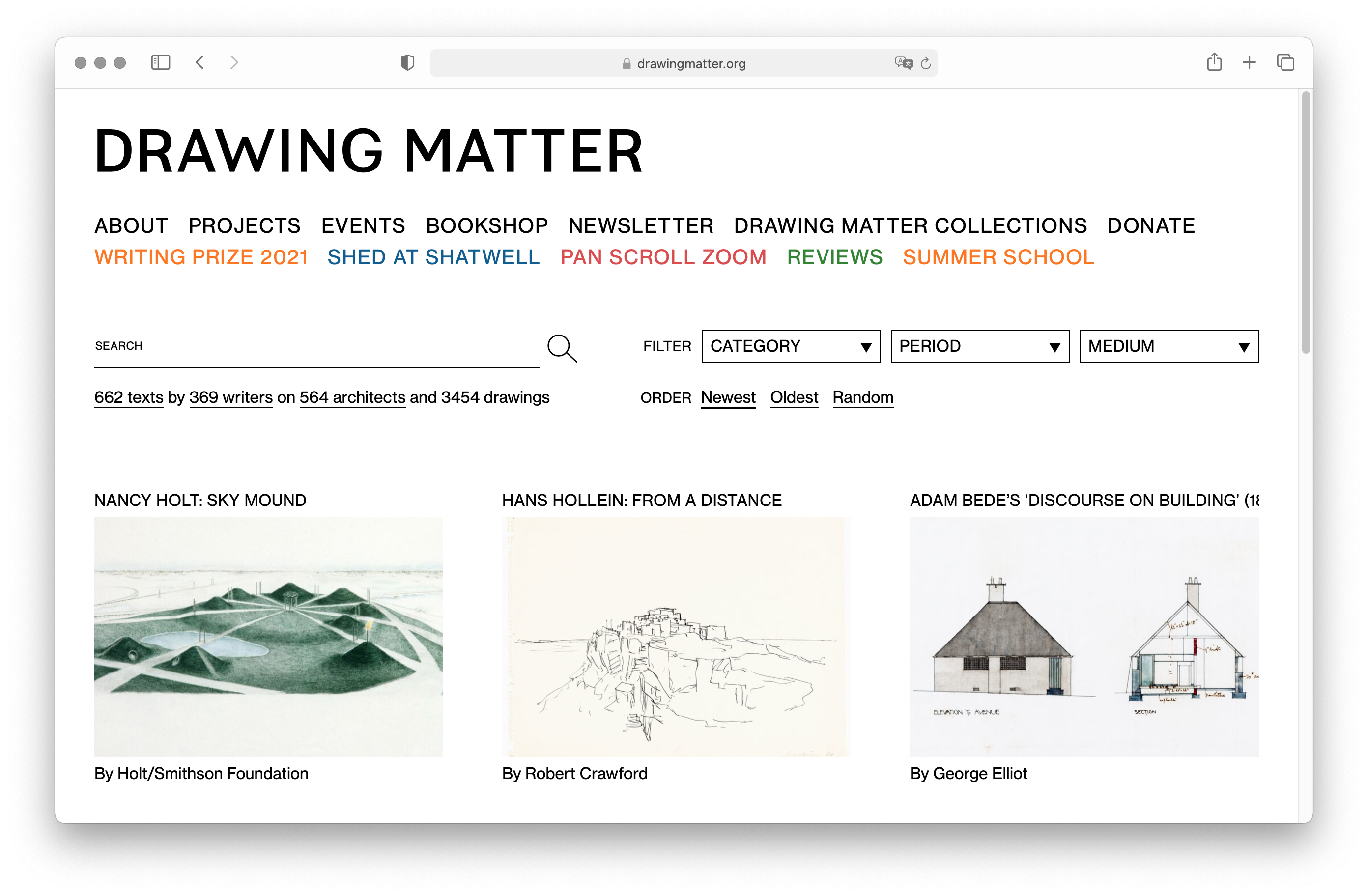Open a new tab with plus icon
The height and width of the screenshot is (896, 1368).
point(1249,62)
